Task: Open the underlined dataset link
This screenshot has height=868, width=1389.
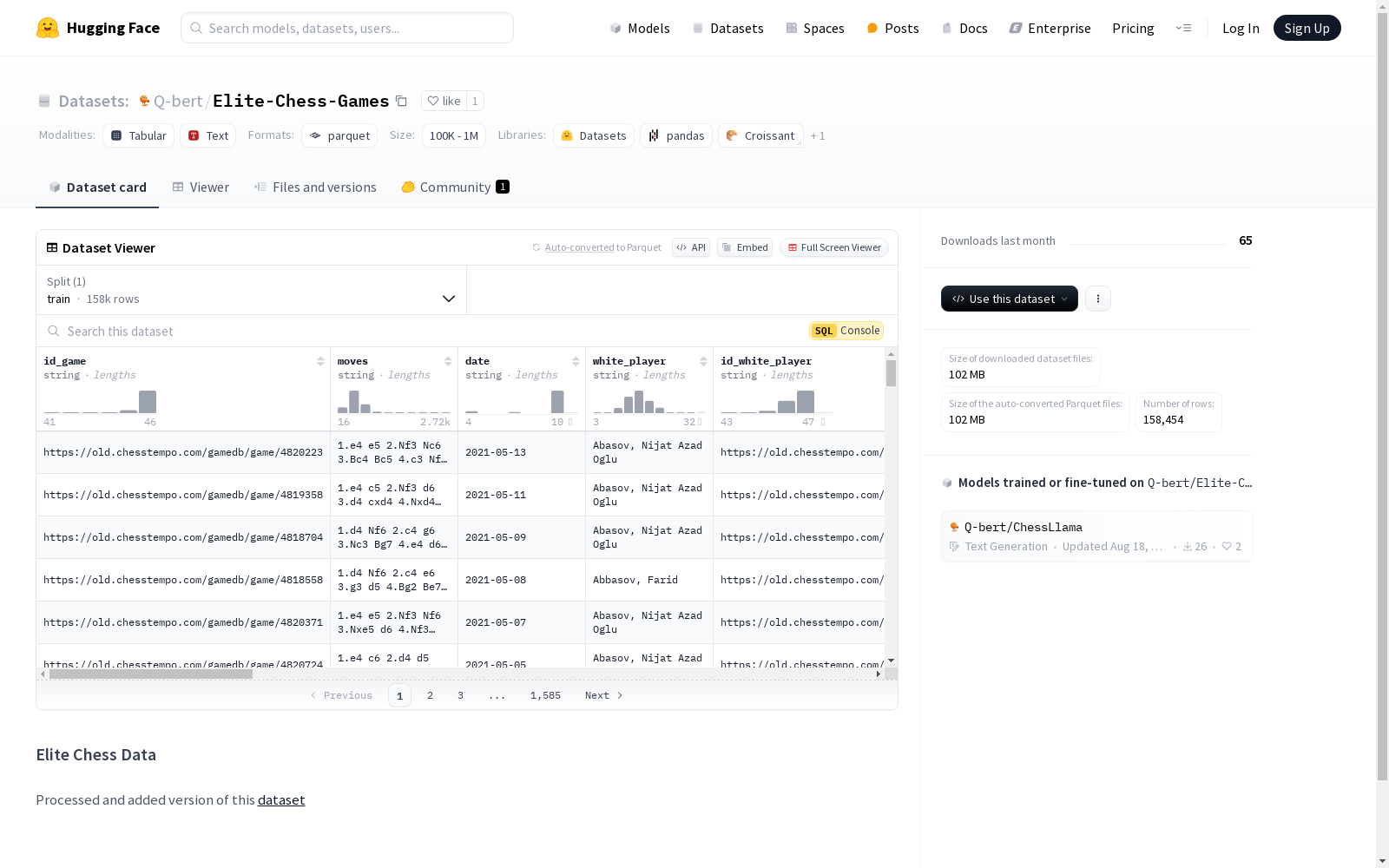Action: [281, 800]
